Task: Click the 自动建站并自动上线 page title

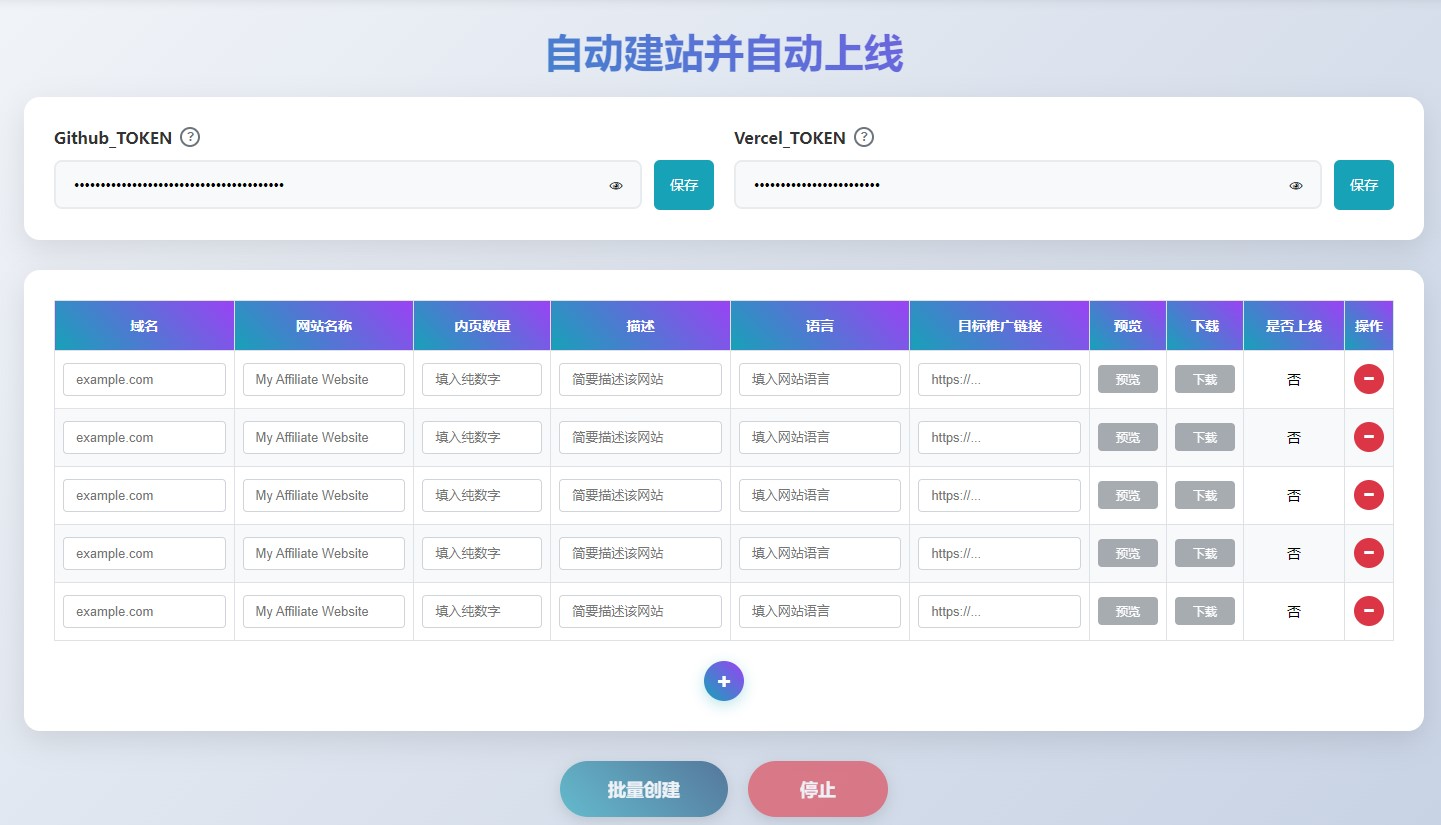Action: [x=724, y=54]
